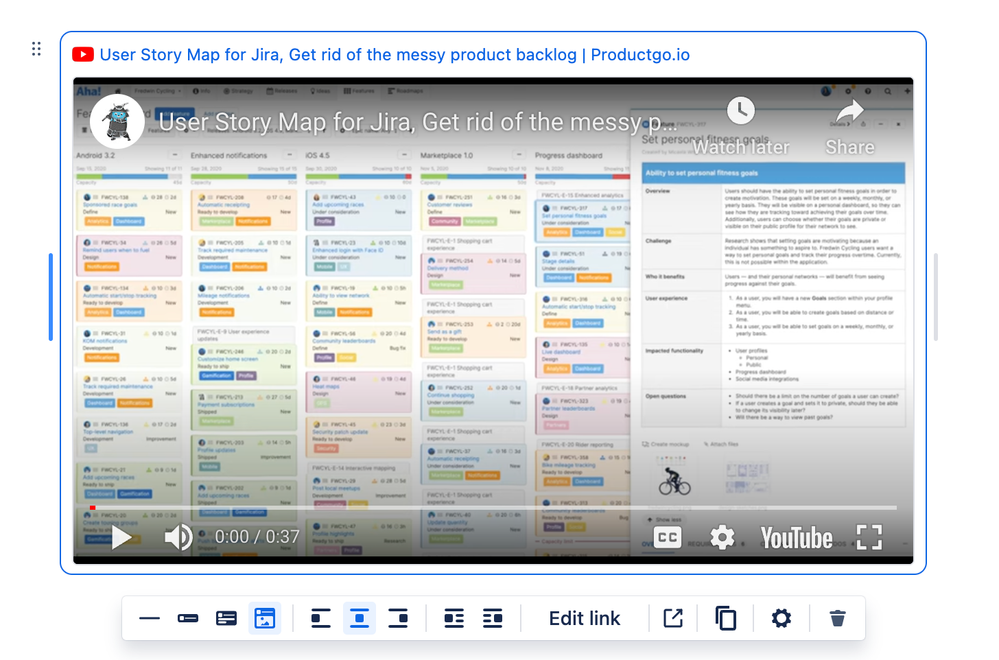Toggle closed captions CC
Screen dimensions: 999x660
[x=667, y=538]
